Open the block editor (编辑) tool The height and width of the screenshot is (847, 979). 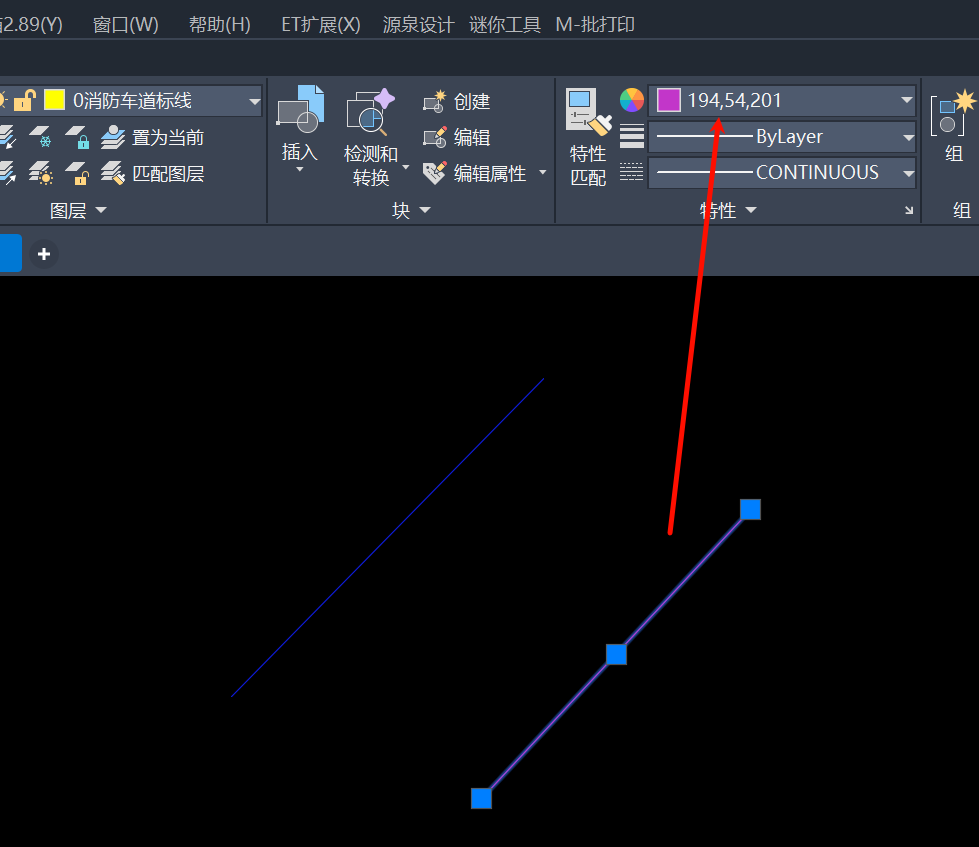click(x=435, y=137)
